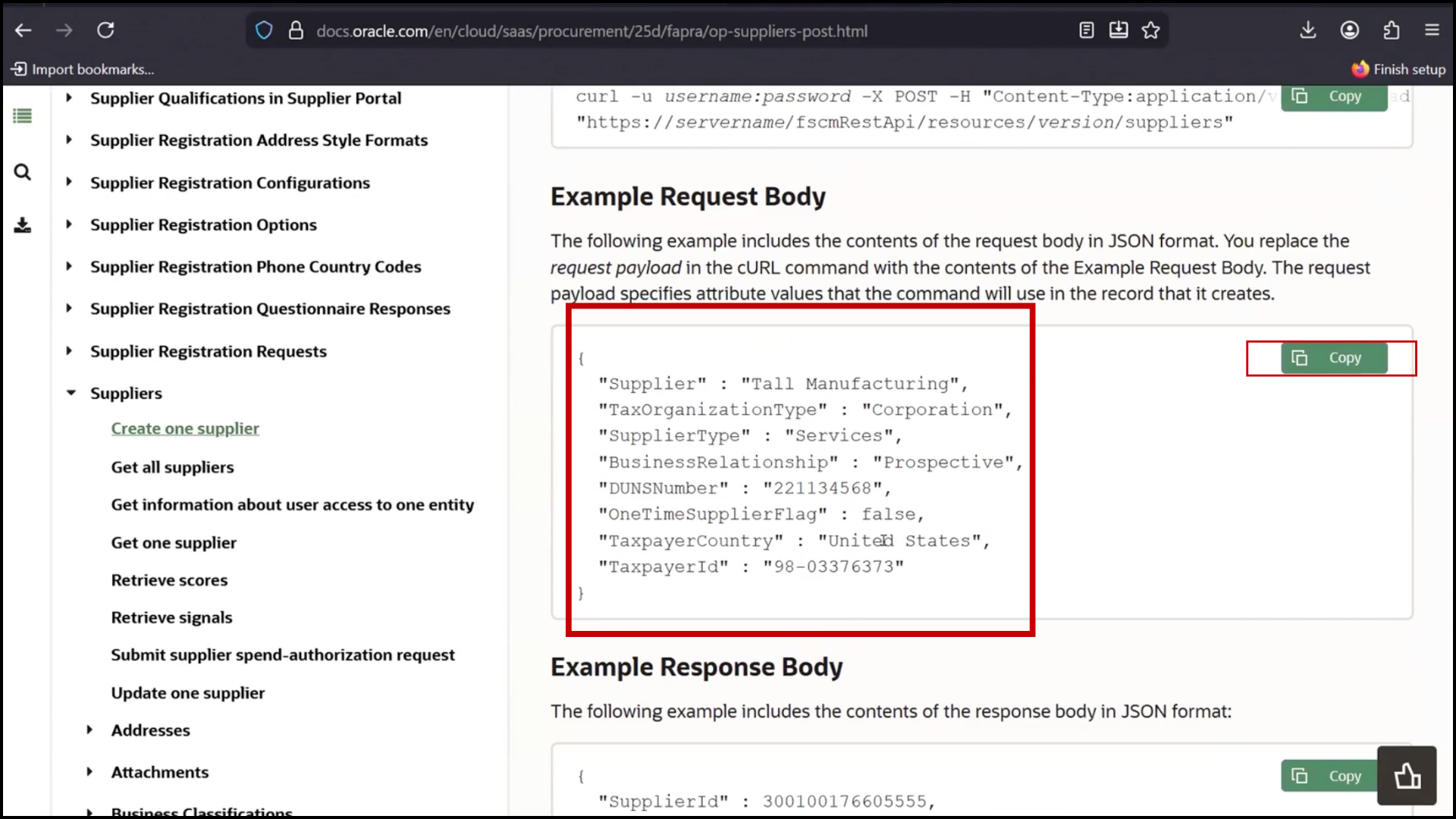Expand Supplier Registration Phone Country Codes

pos(69,266)
